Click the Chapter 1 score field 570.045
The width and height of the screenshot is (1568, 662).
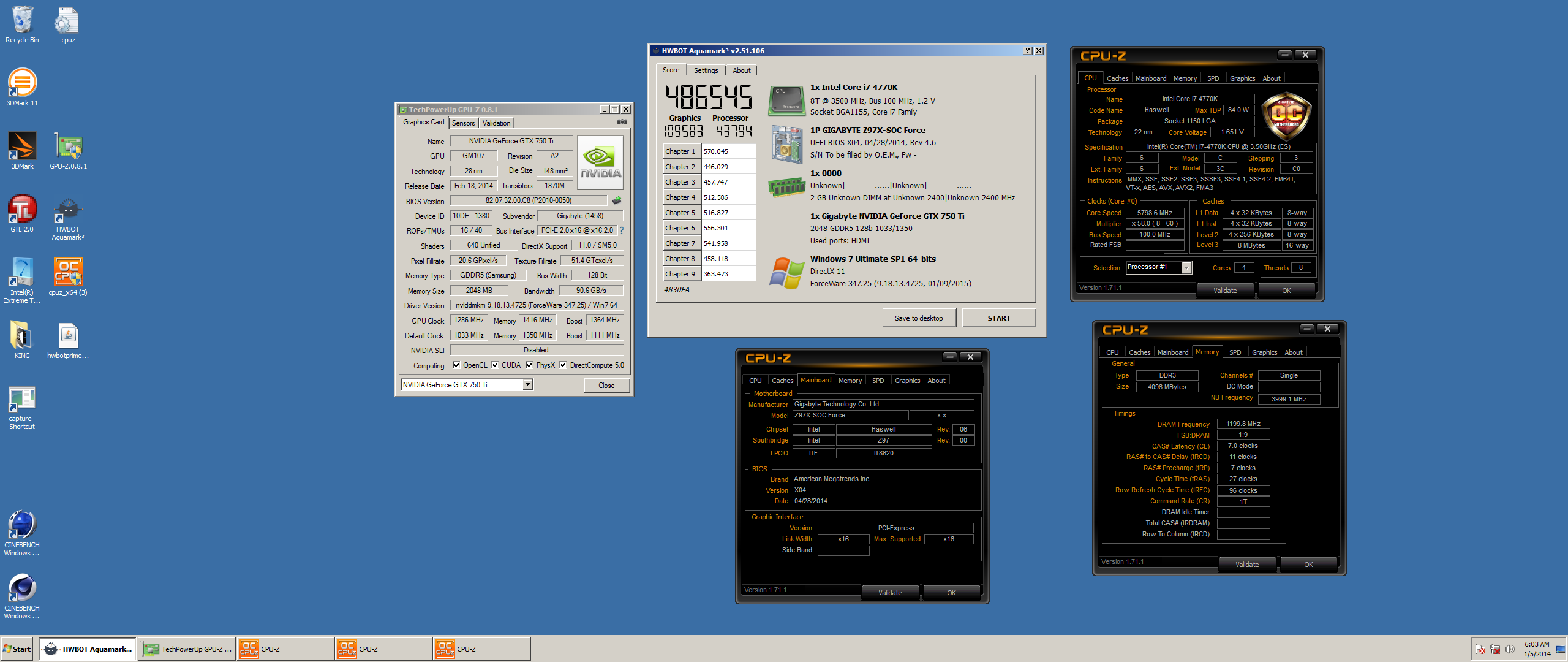pos(728,151)
